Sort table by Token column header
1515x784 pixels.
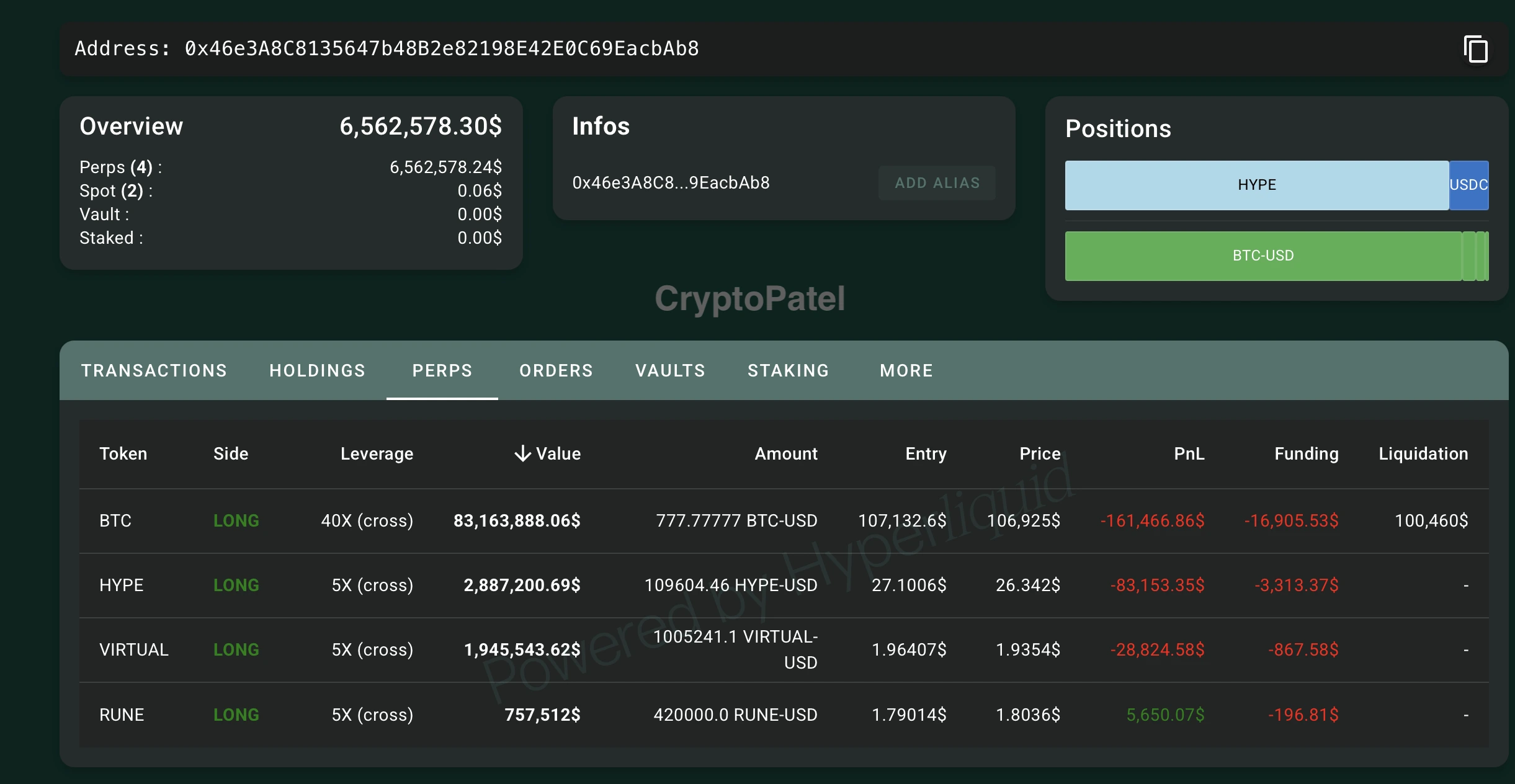tap(123, 454)
